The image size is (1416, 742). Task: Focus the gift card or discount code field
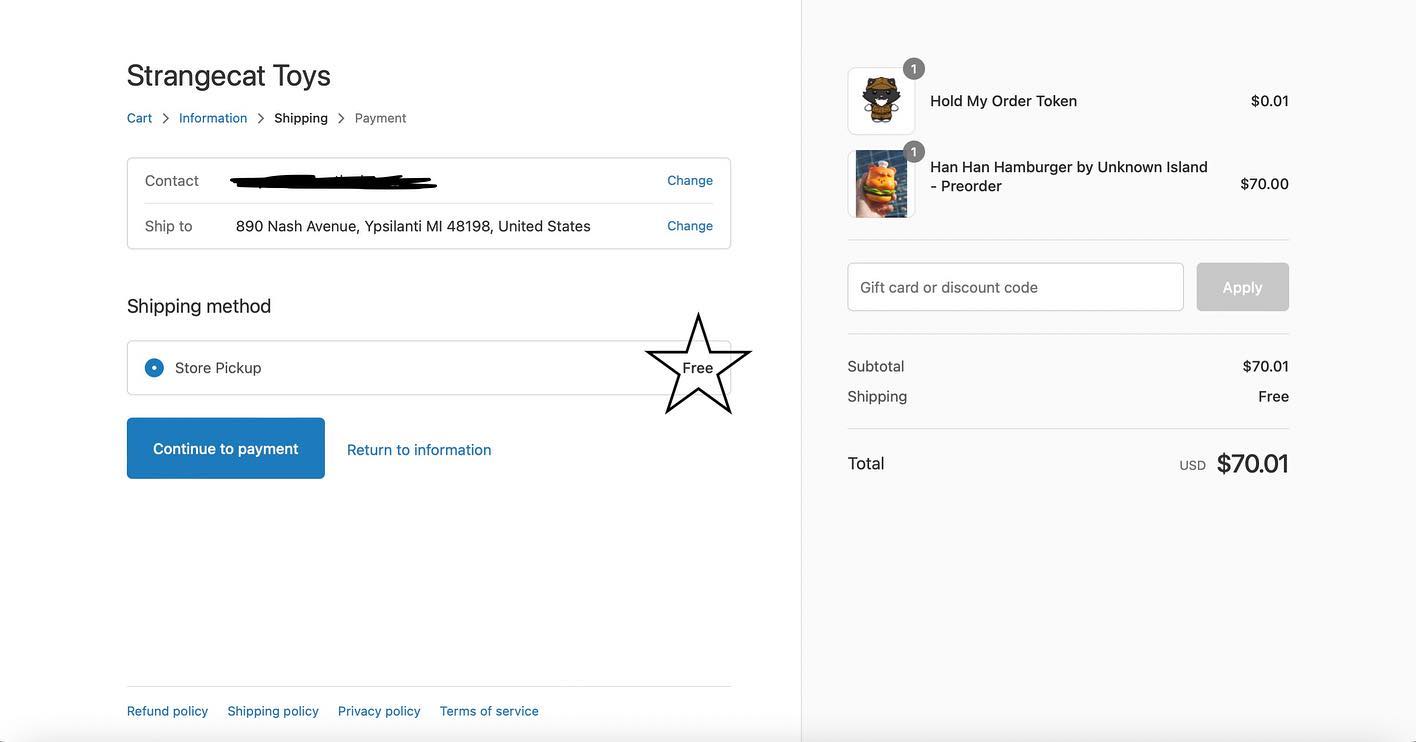1016,287
